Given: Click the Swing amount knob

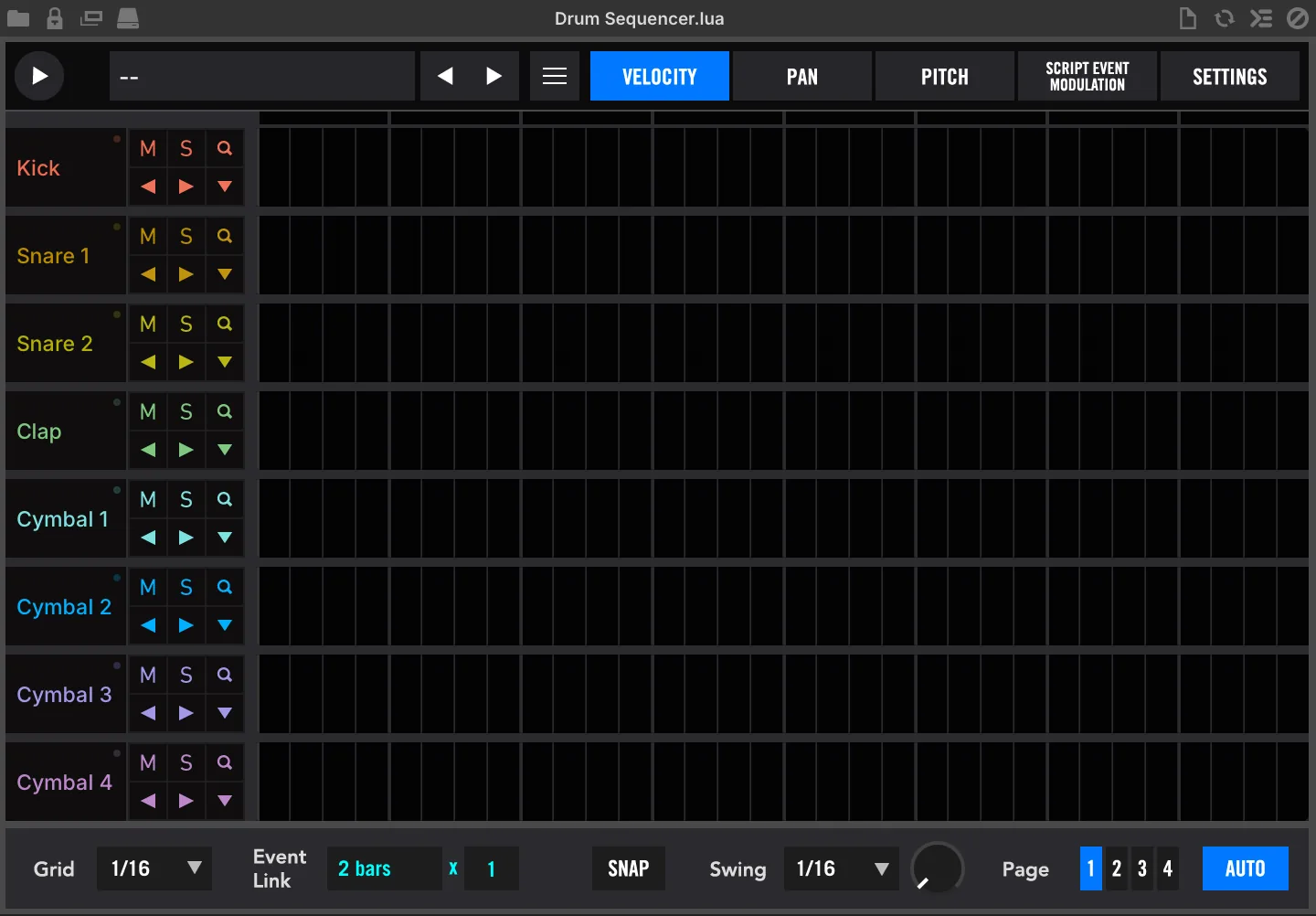Looking at the screenshot, I should 938,868.
